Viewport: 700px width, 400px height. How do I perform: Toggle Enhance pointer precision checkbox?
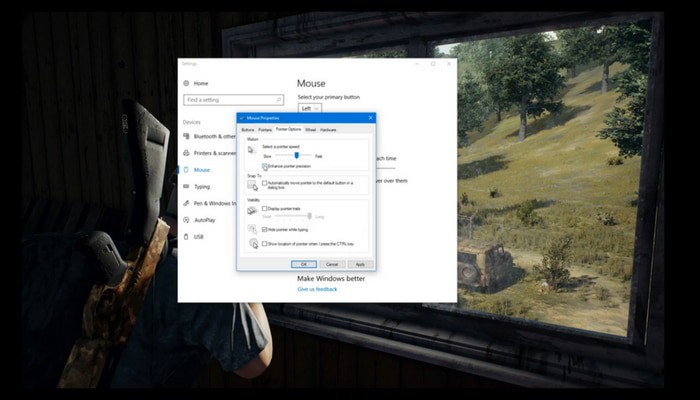click(265, 166)
